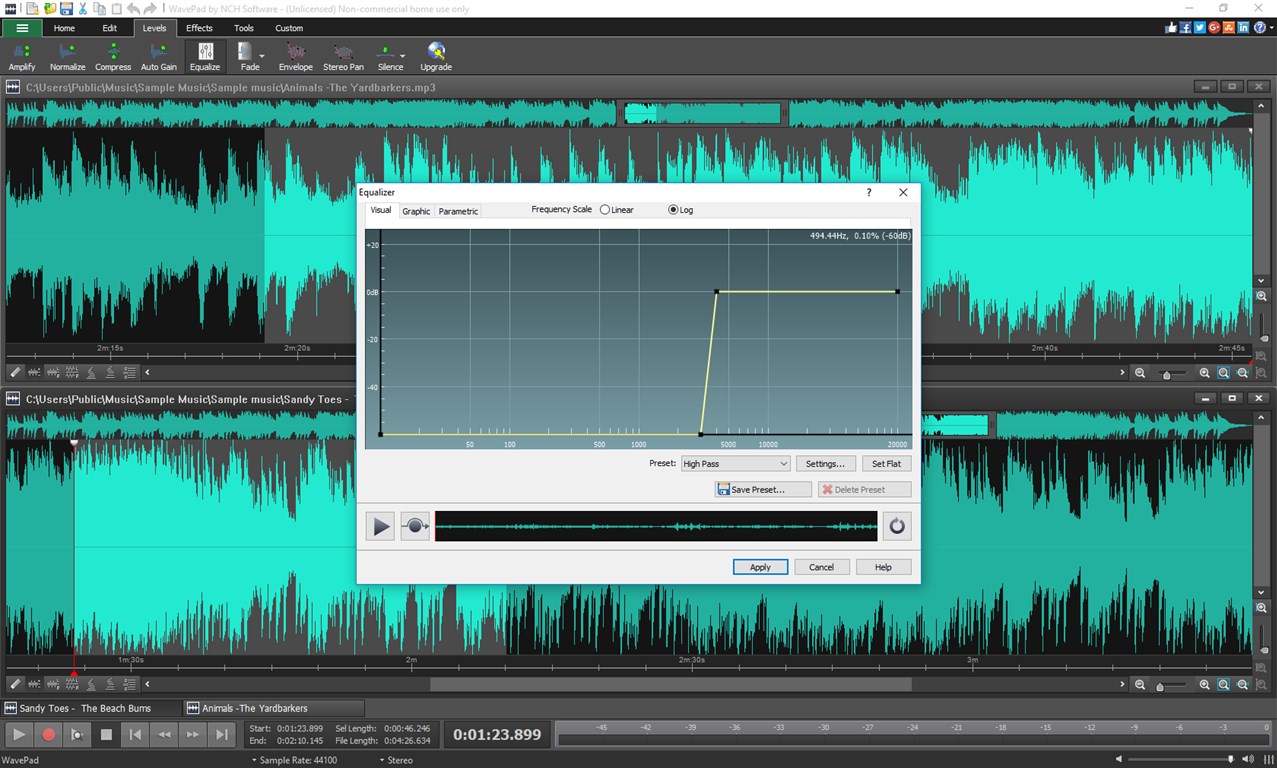Switch to the Parametric equalizer tab

pyautogui.click(x=458, y=211)
